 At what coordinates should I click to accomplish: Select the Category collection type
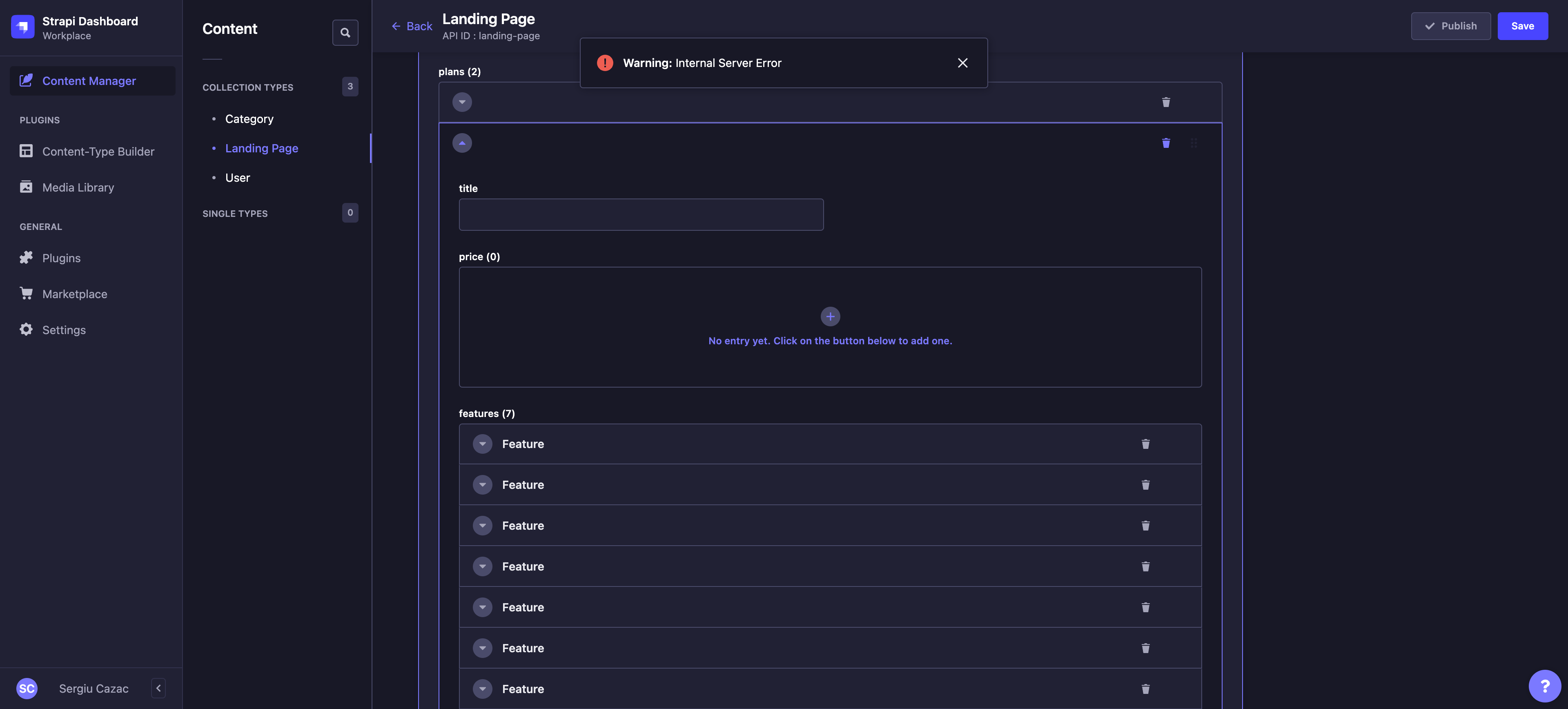pyautogui.click(x=249, y=119)
